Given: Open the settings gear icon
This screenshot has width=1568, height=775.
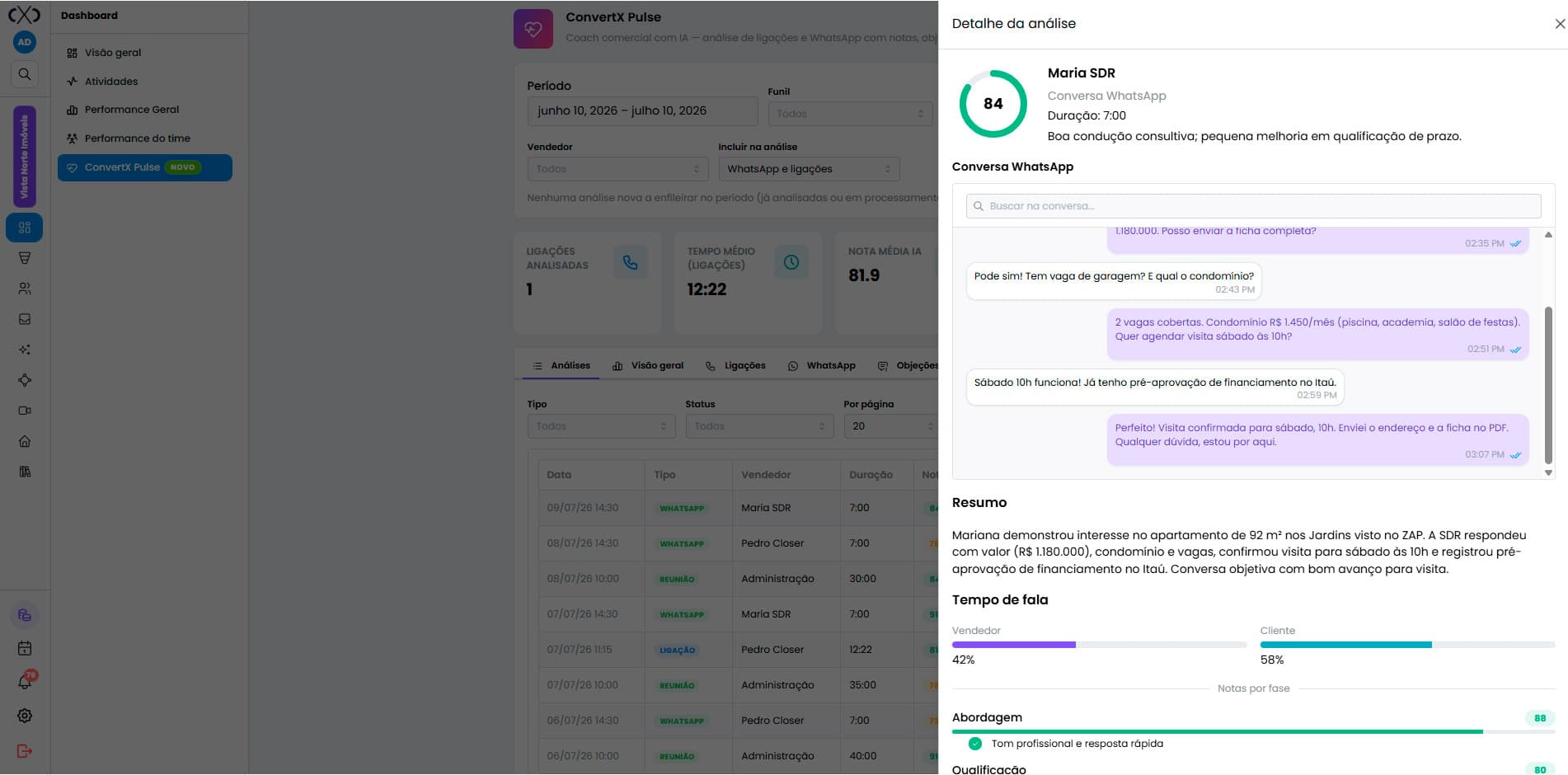Looking at the screenshot, I should click(x=25, y=716).
